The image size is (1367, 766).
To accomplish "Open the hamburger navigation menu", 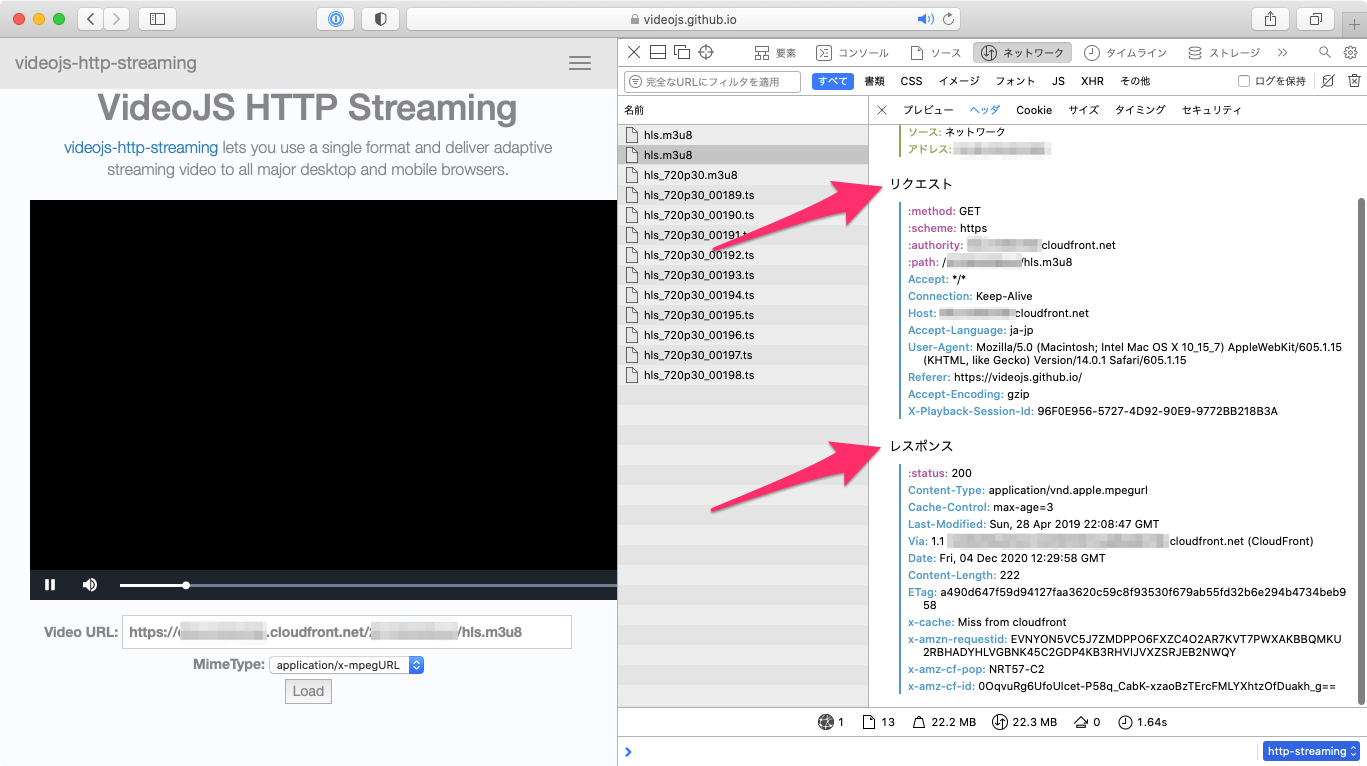I will (x=580, y=63).
